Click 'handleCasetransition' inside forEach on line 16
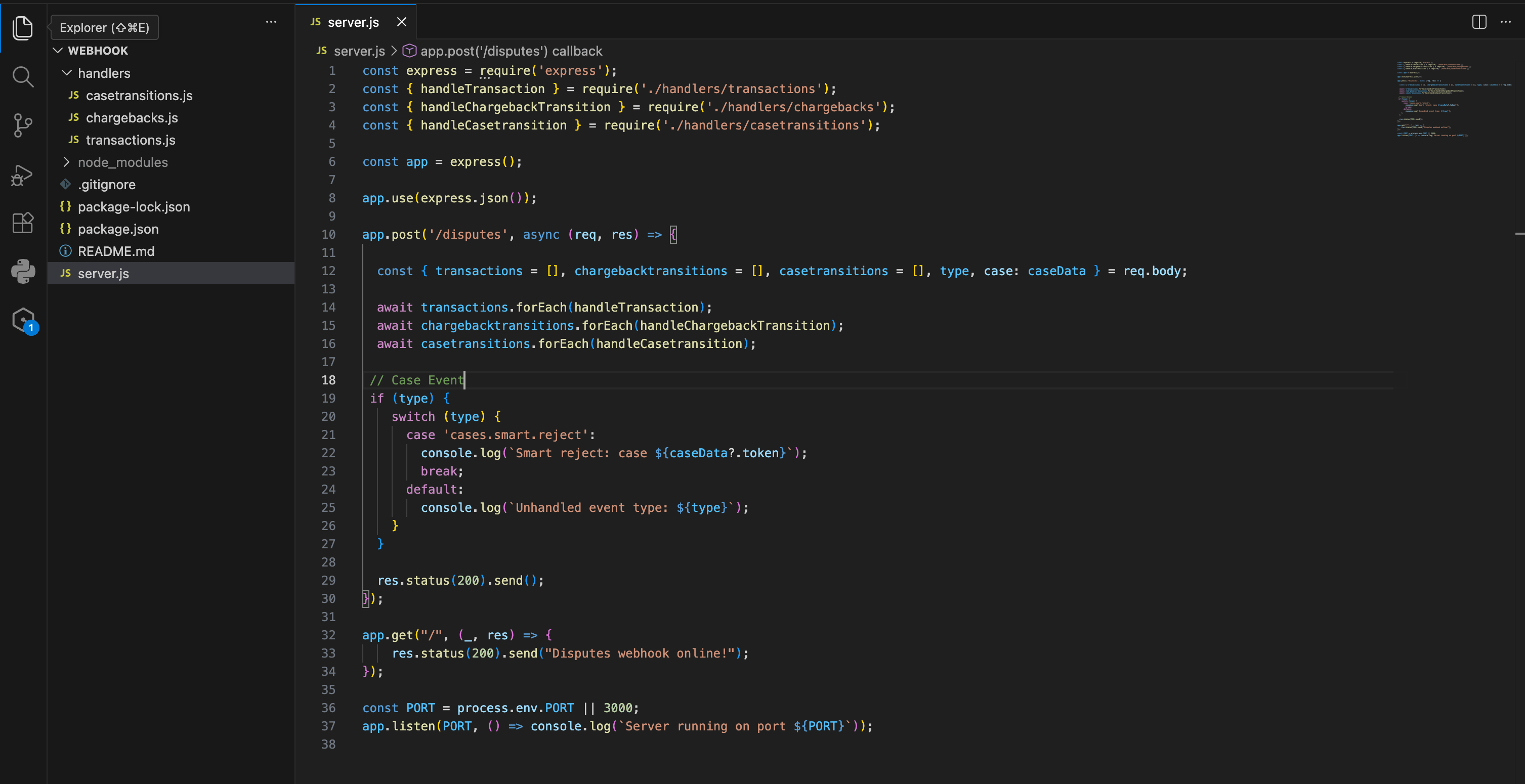This screenshot has height=784, width=1525. pyautogui.click(x=669, y=344)
